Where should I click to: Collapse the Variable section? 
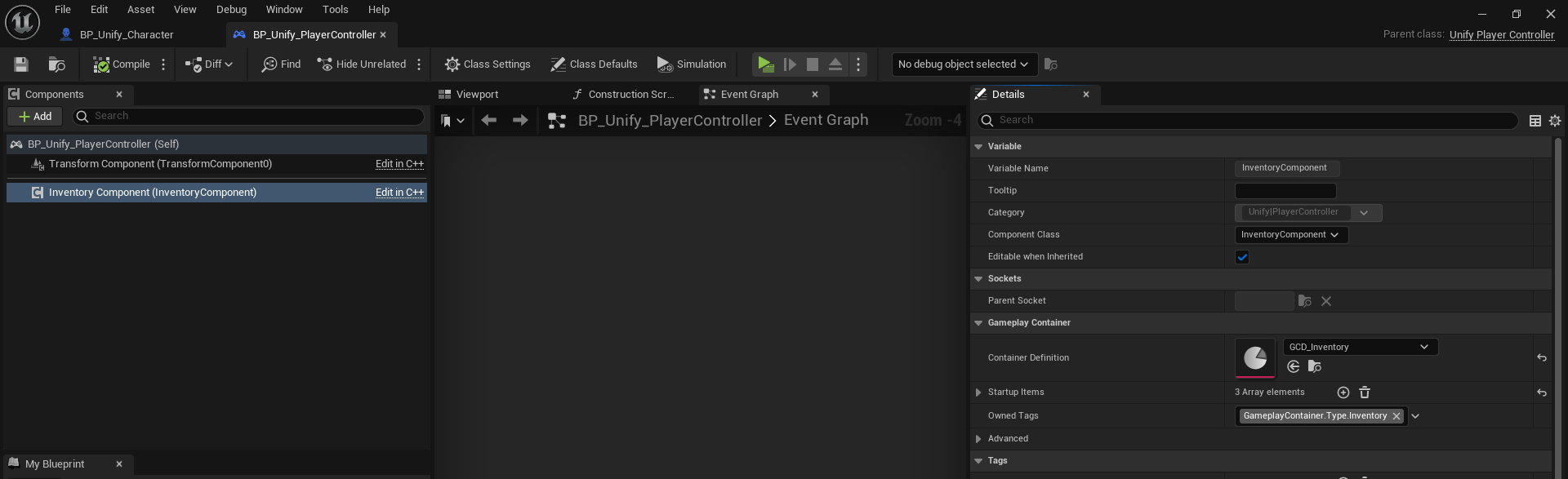point(978,147)
